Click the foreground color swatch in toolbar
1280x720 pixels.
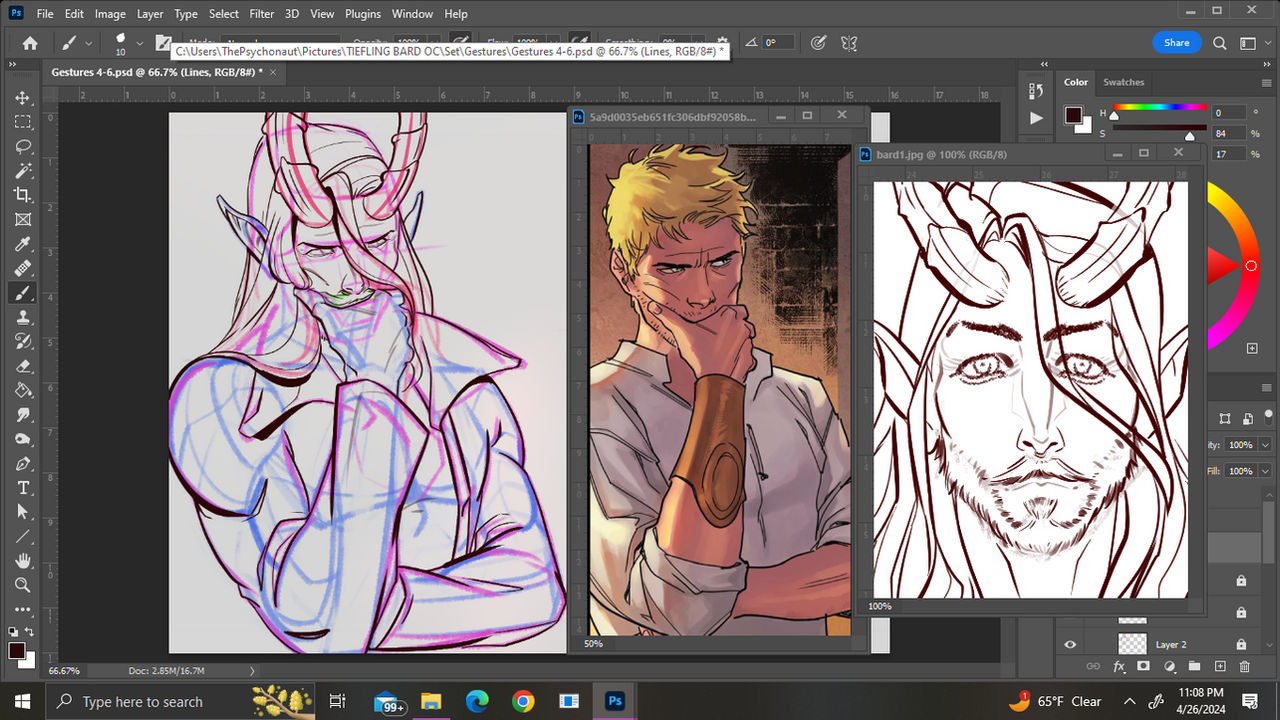point(17,651)
